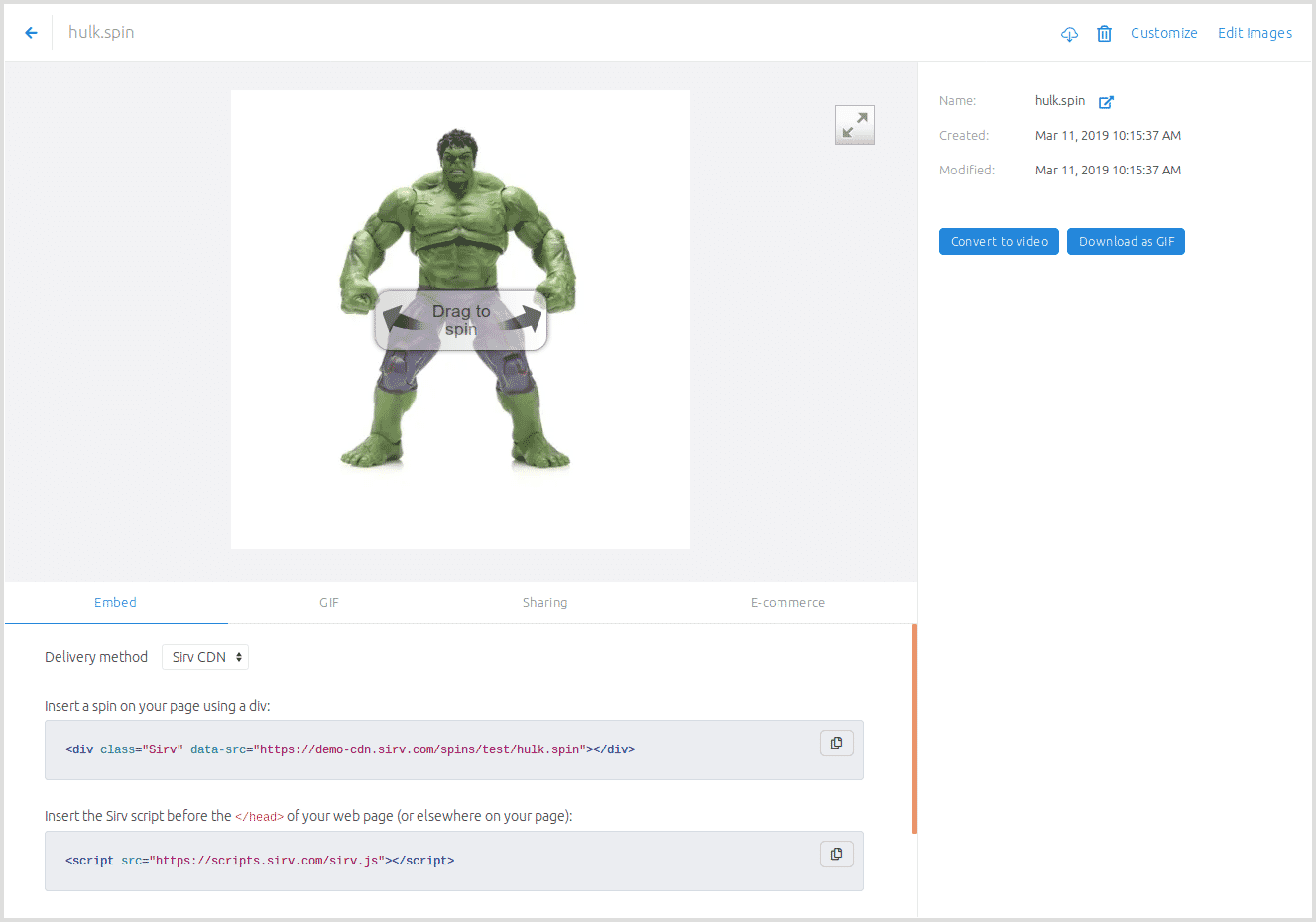The height and width of the screenshot is (922, 1316).
Task: Open the Delivery method dropdown
Action: click(x=205, y=657)
